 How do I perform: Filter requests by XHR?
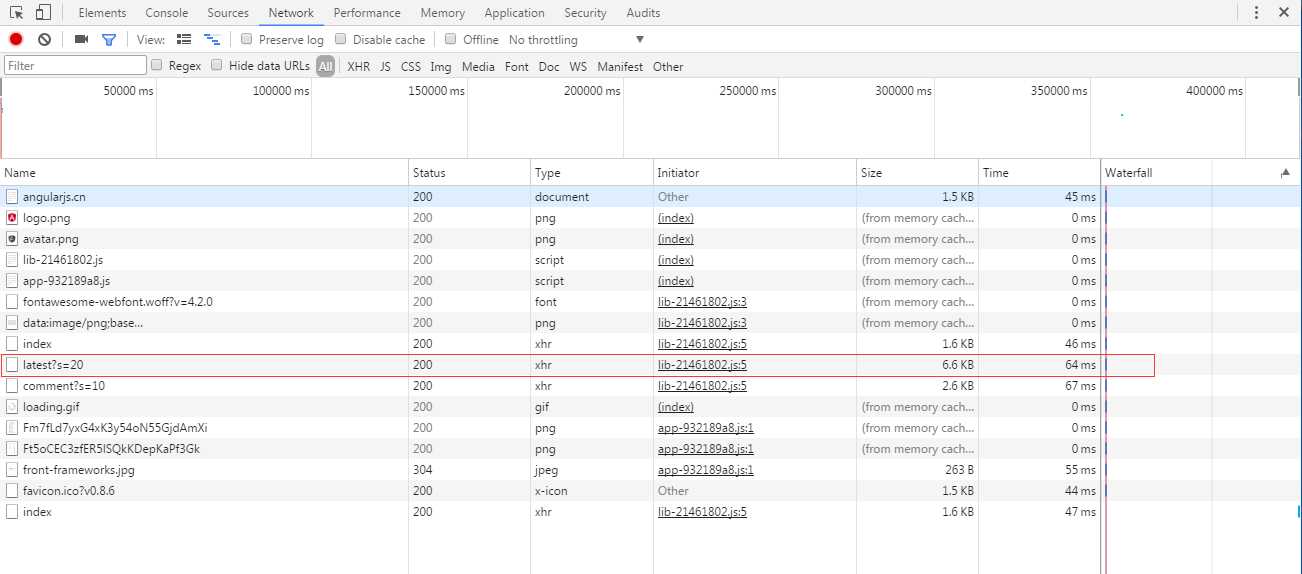pyautogui.click(x=358, y=66)
